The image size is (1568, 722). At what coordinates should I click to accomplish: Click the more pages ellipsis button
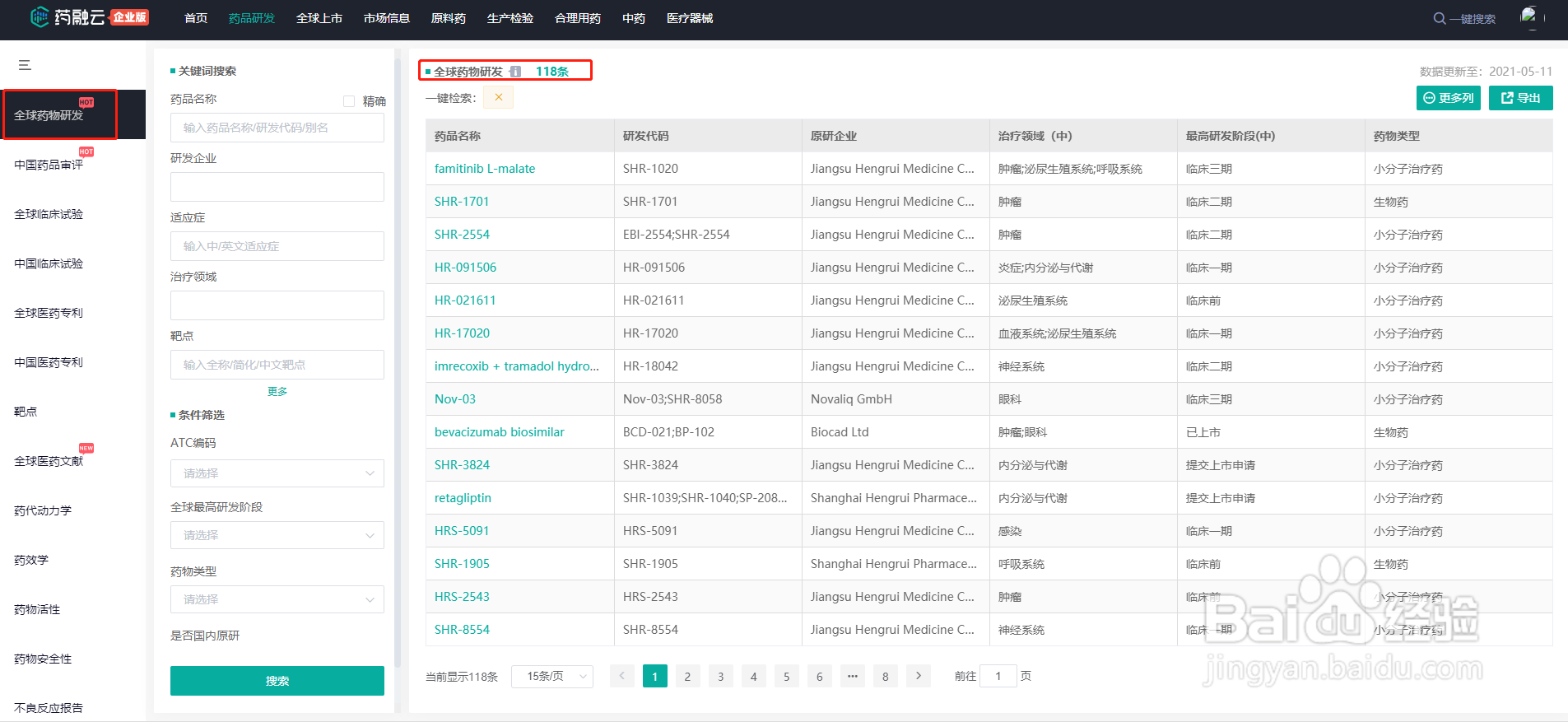coord(853,676)
